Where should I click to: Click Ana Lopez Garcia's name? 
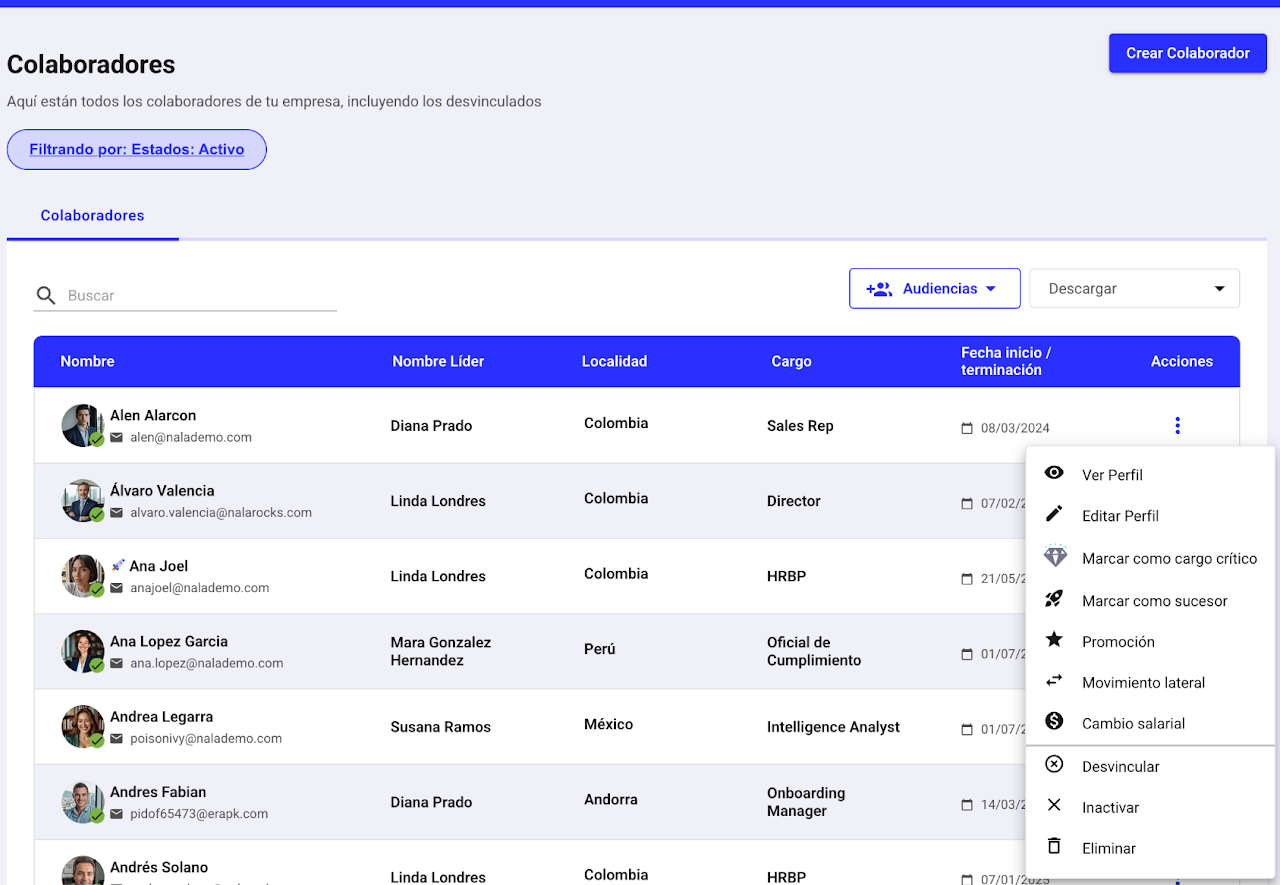pyautogui.click(x=169, y=642)
